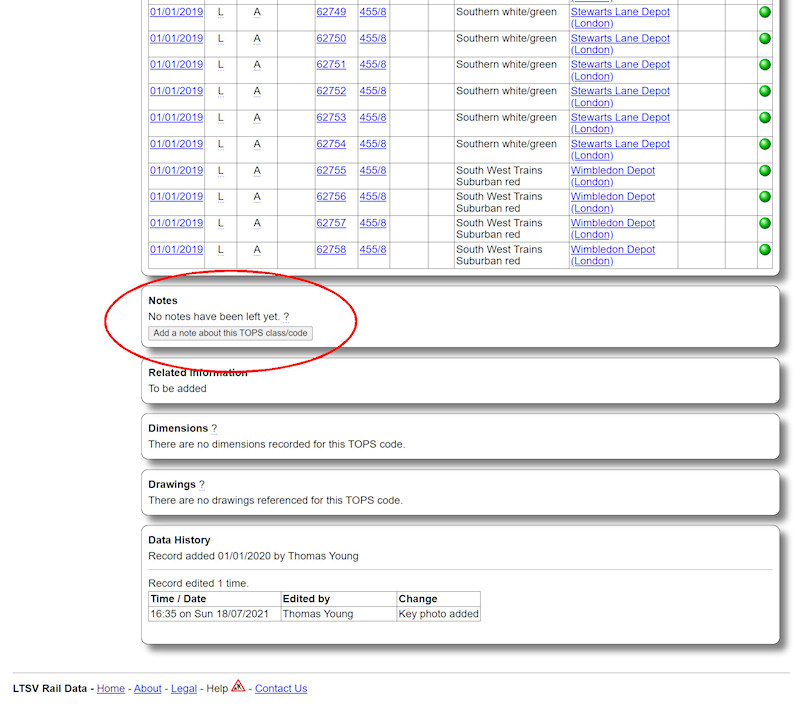Open the About footer link

click(x=148, y=688)
